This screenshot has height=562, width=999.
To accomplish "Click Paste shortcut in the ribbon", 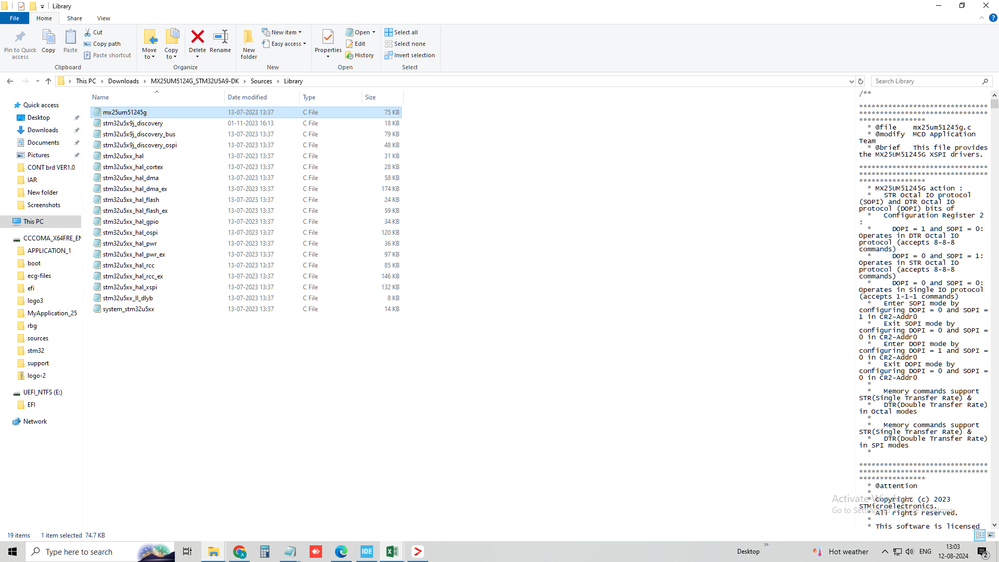I will click(x=107, y=55).
